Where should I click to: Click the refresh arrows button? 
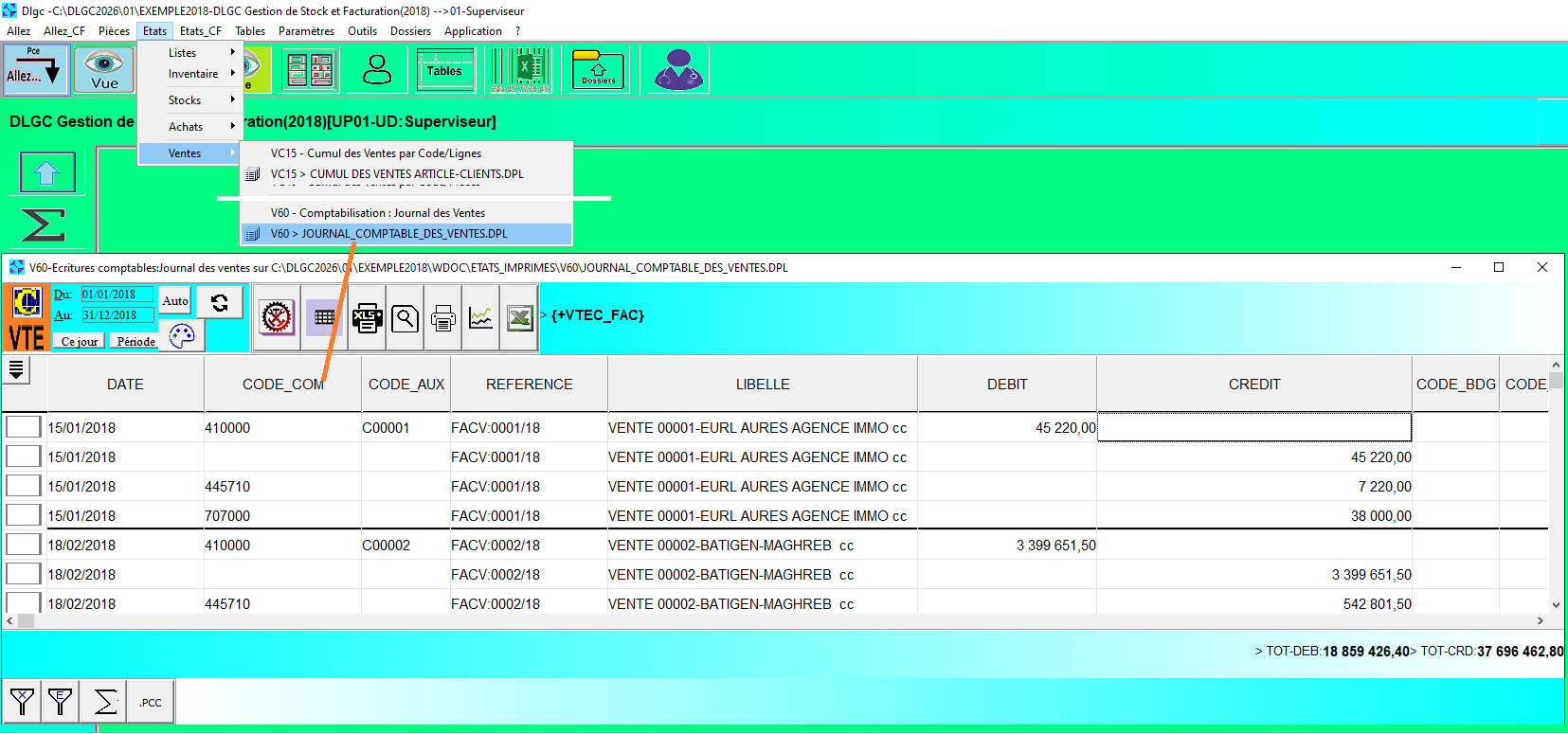click(x=220, y=302)
